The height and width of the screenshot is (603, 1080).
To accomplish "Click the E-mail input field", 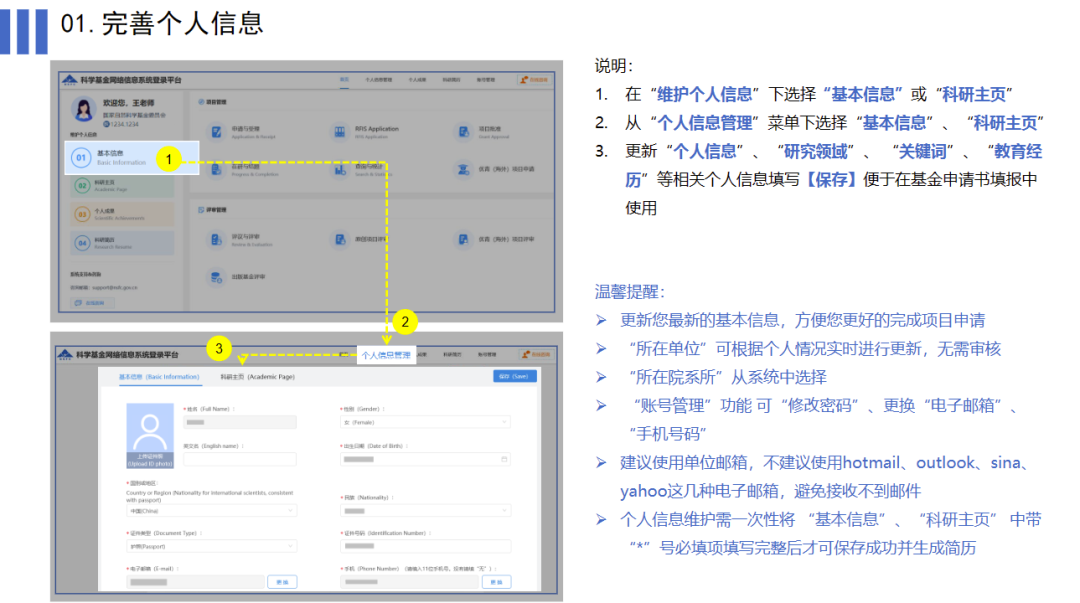I will tap(196, 582).
